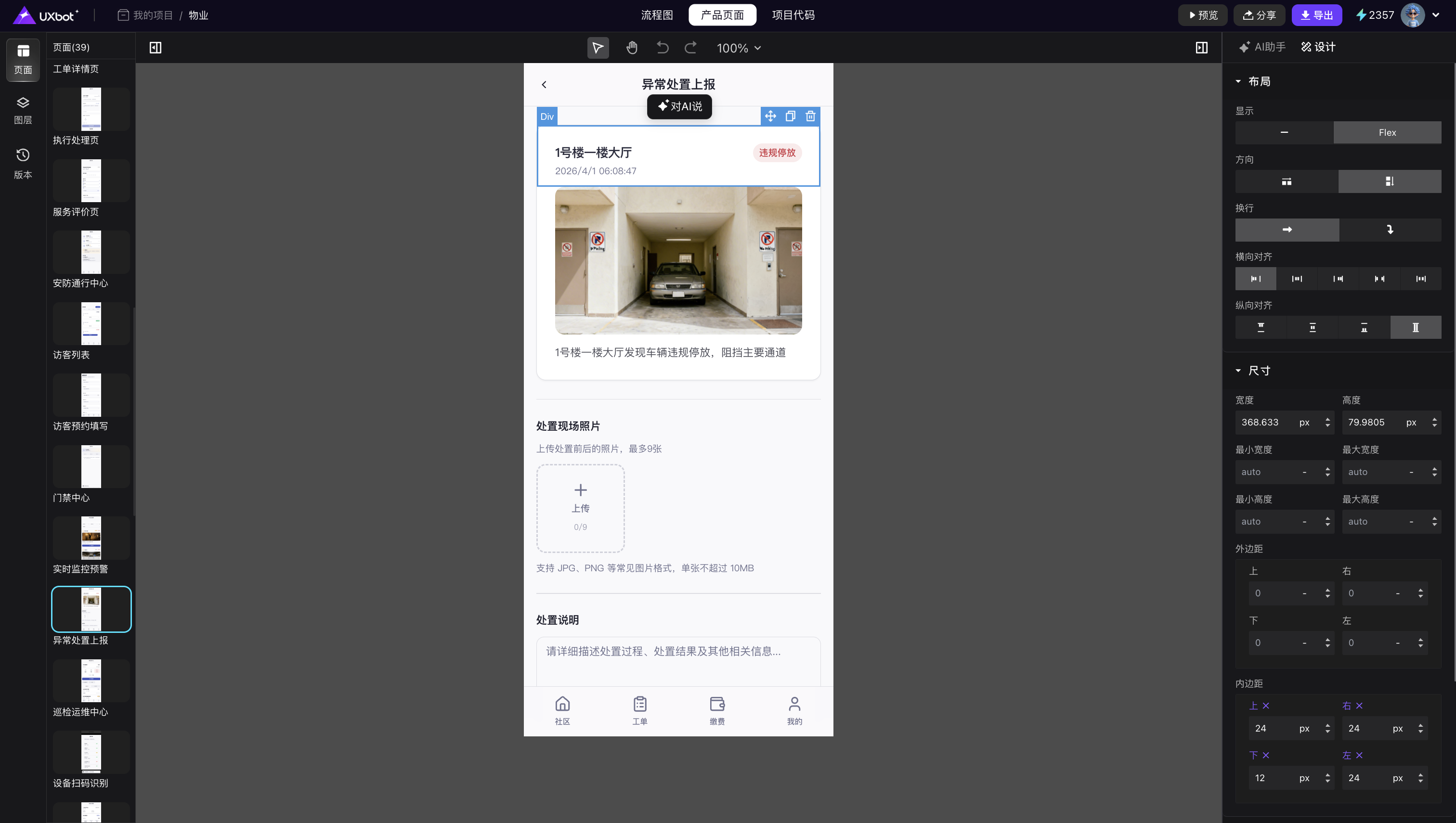Duplicate selected Div with copy icon

[790, 116]
